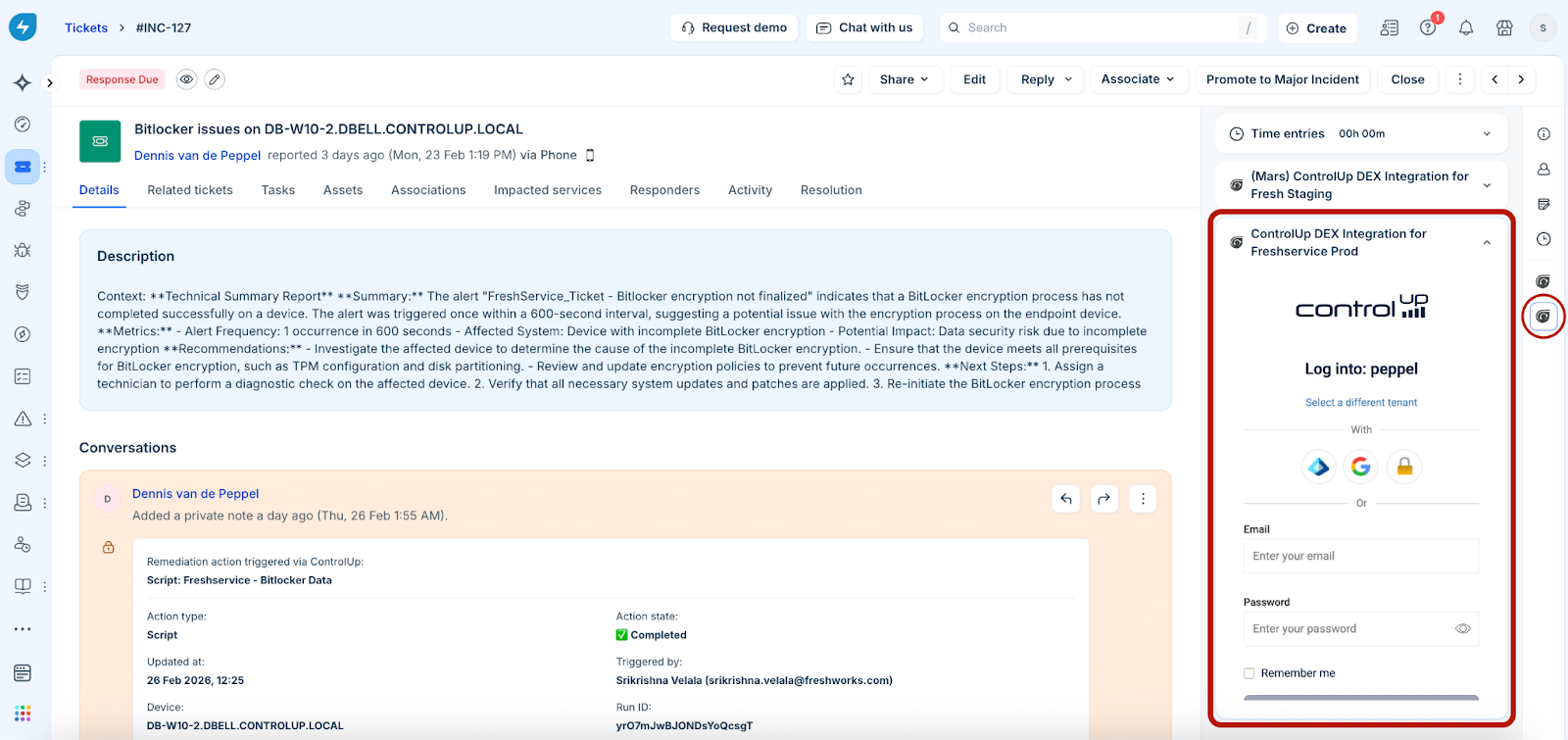Image resolution: width=1568 pixels, height=740 pixels.
Task: Click the Create button
Action: click(x=1316, y=27)
